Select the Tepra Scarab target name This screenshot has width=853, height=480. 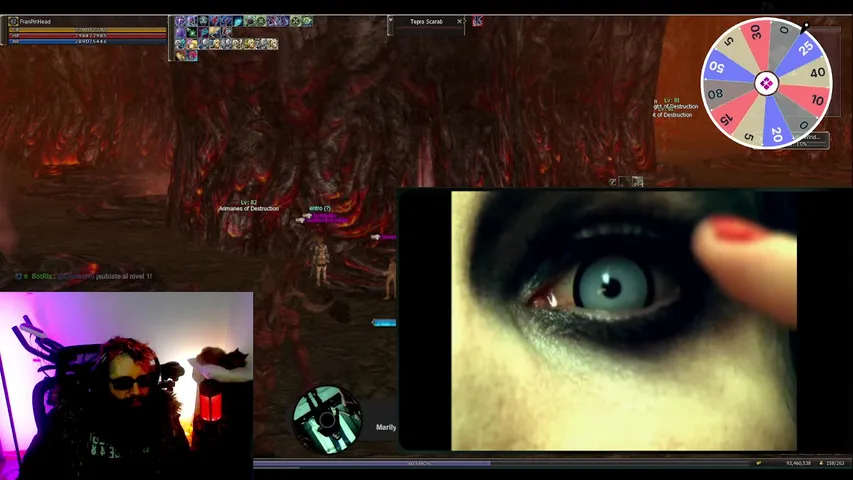(426, 22)
